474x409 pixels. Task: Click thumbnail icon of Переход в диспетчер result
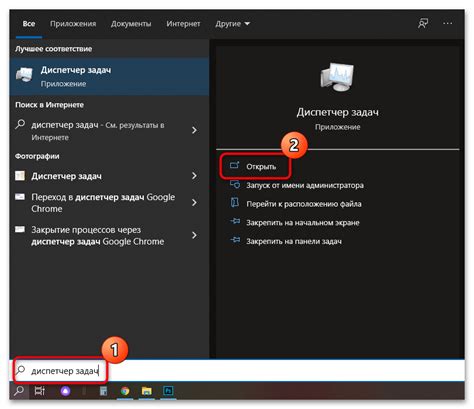(x=20, y=197)
